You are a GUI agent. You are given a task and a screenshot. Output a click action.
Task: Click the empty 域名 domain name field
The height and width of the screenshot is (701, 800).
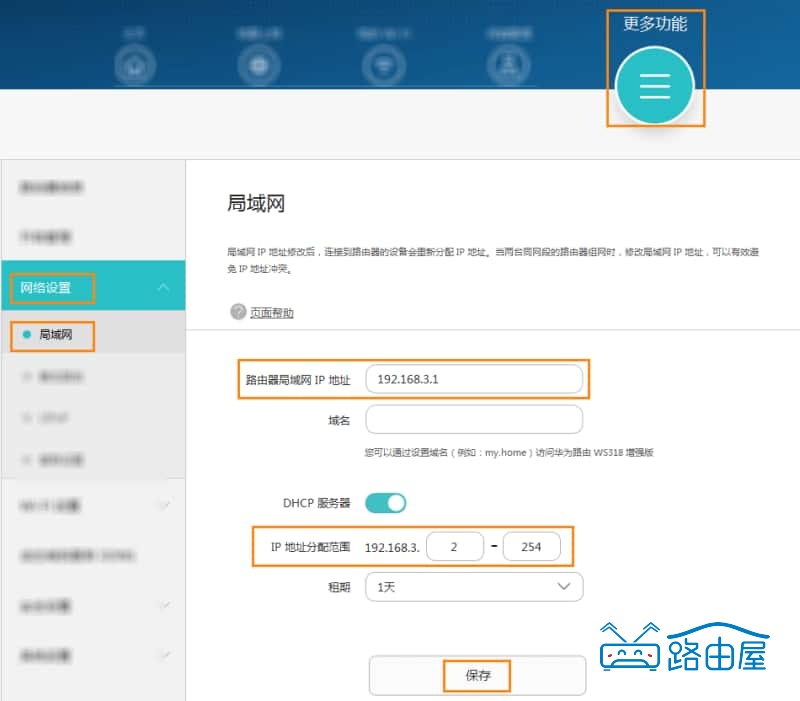[474, 419]
